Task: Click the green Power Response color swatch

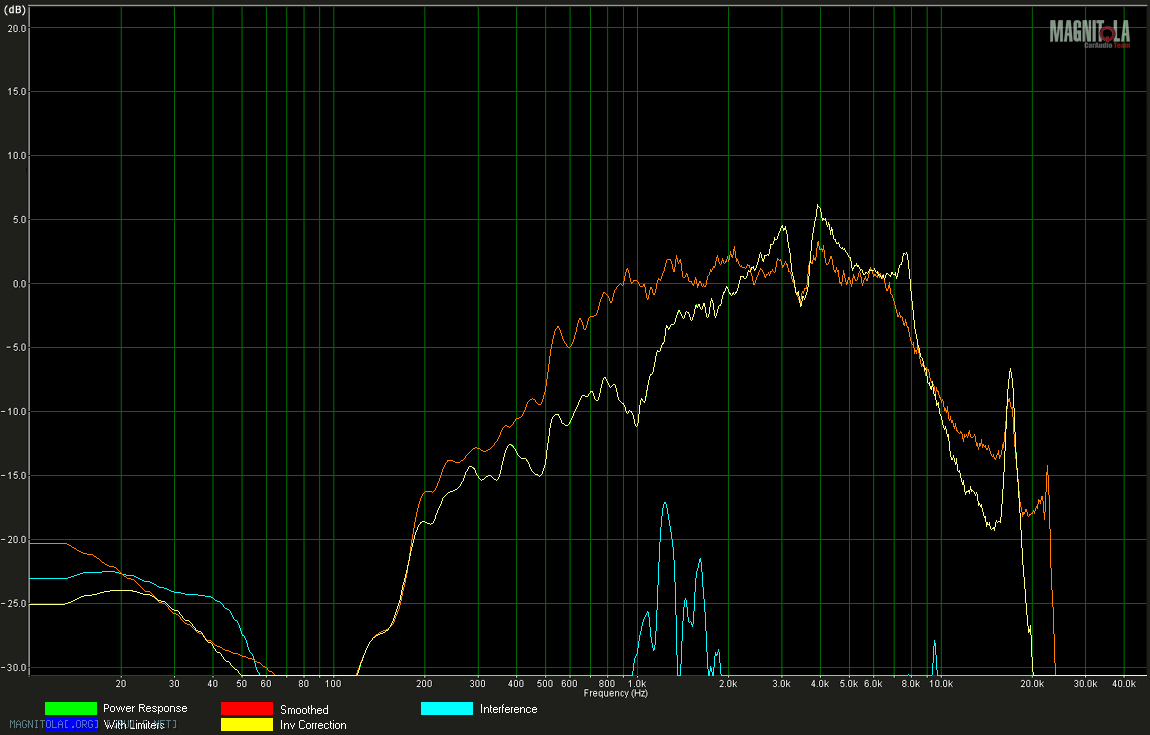Action: click(x=70, y=709)
